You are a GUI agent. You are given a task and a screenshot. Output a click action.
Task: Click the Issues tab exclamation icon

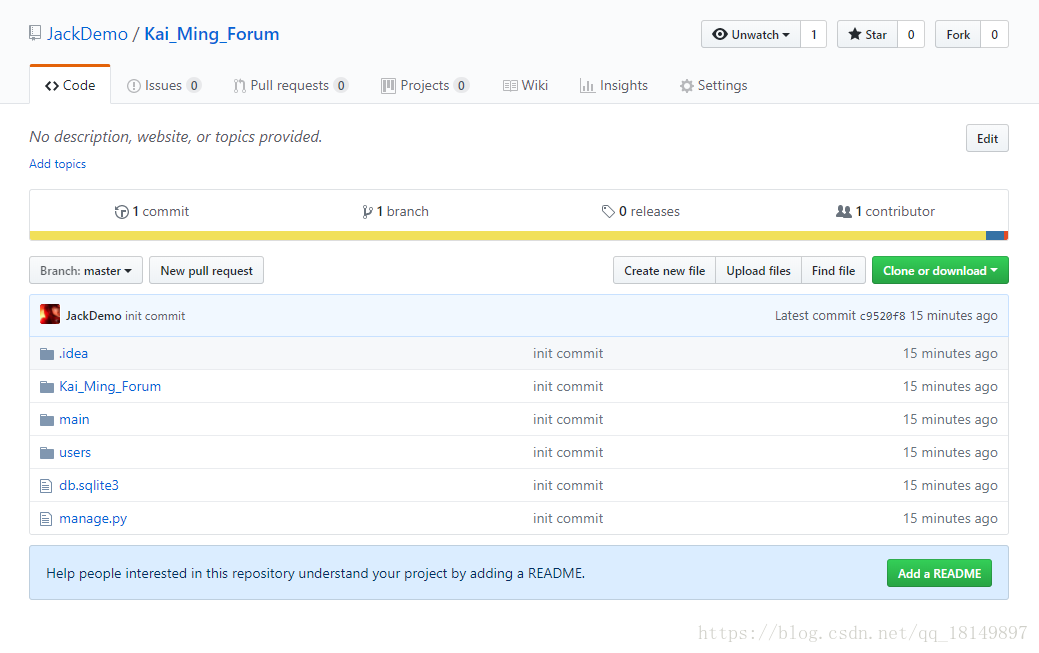coord(134,86)
